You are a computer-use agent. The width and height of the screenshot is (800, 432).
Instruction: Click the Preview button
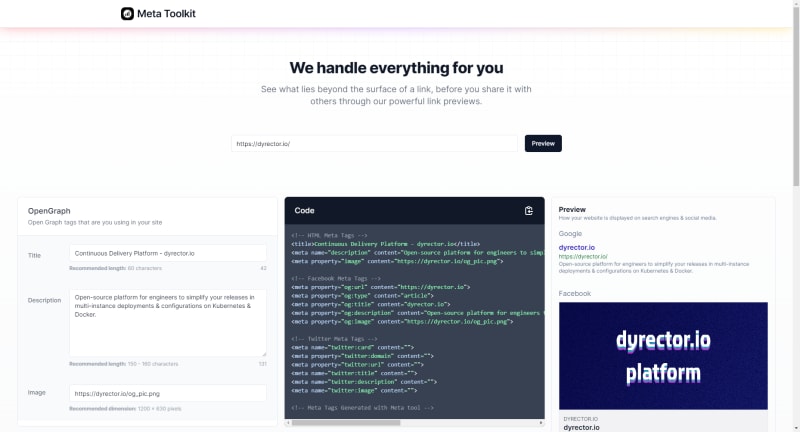pos(543,143)
